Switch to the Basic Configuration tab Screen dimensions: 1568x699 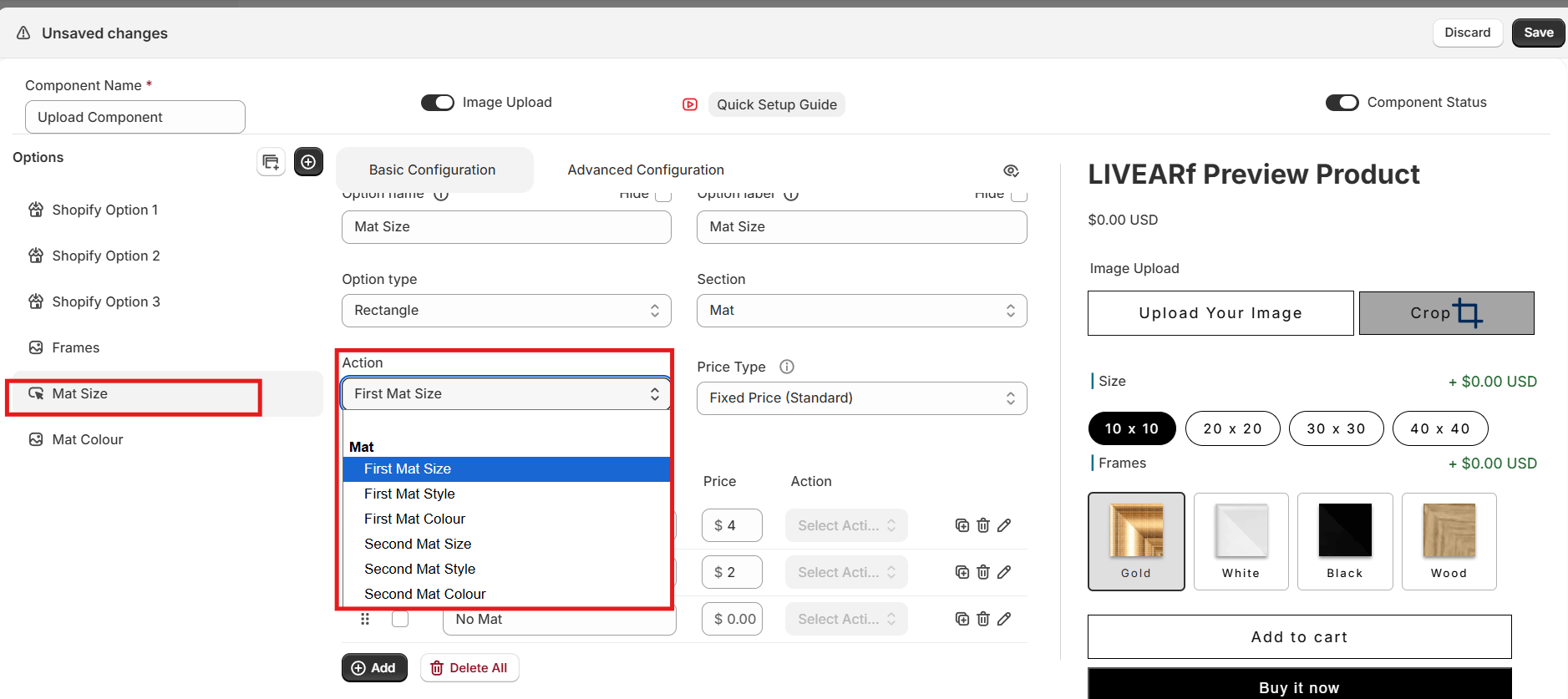[x=434, y=170]
